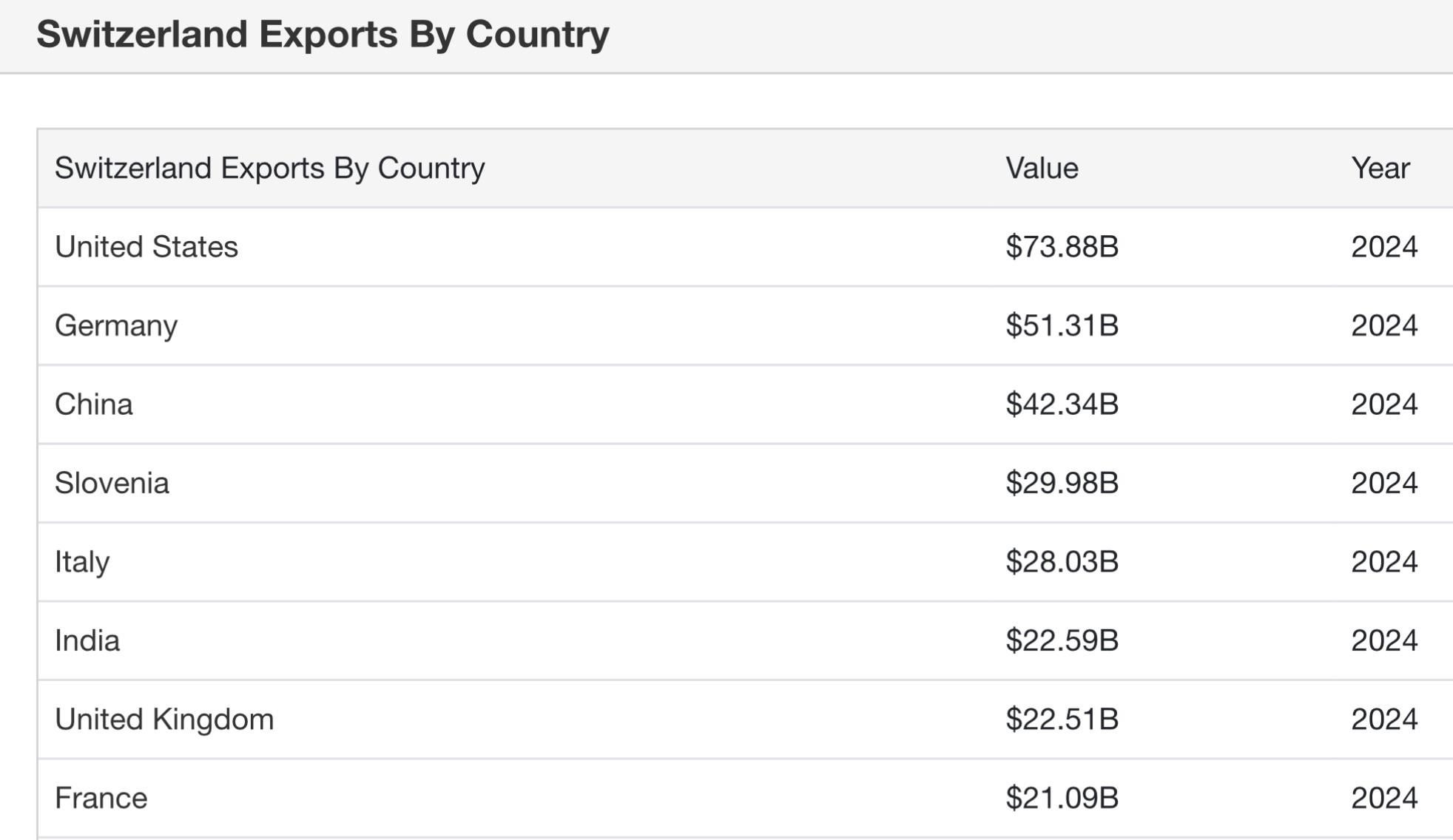Open the India exports link
Screen dimensions: 1453x840
click(87, 641)
